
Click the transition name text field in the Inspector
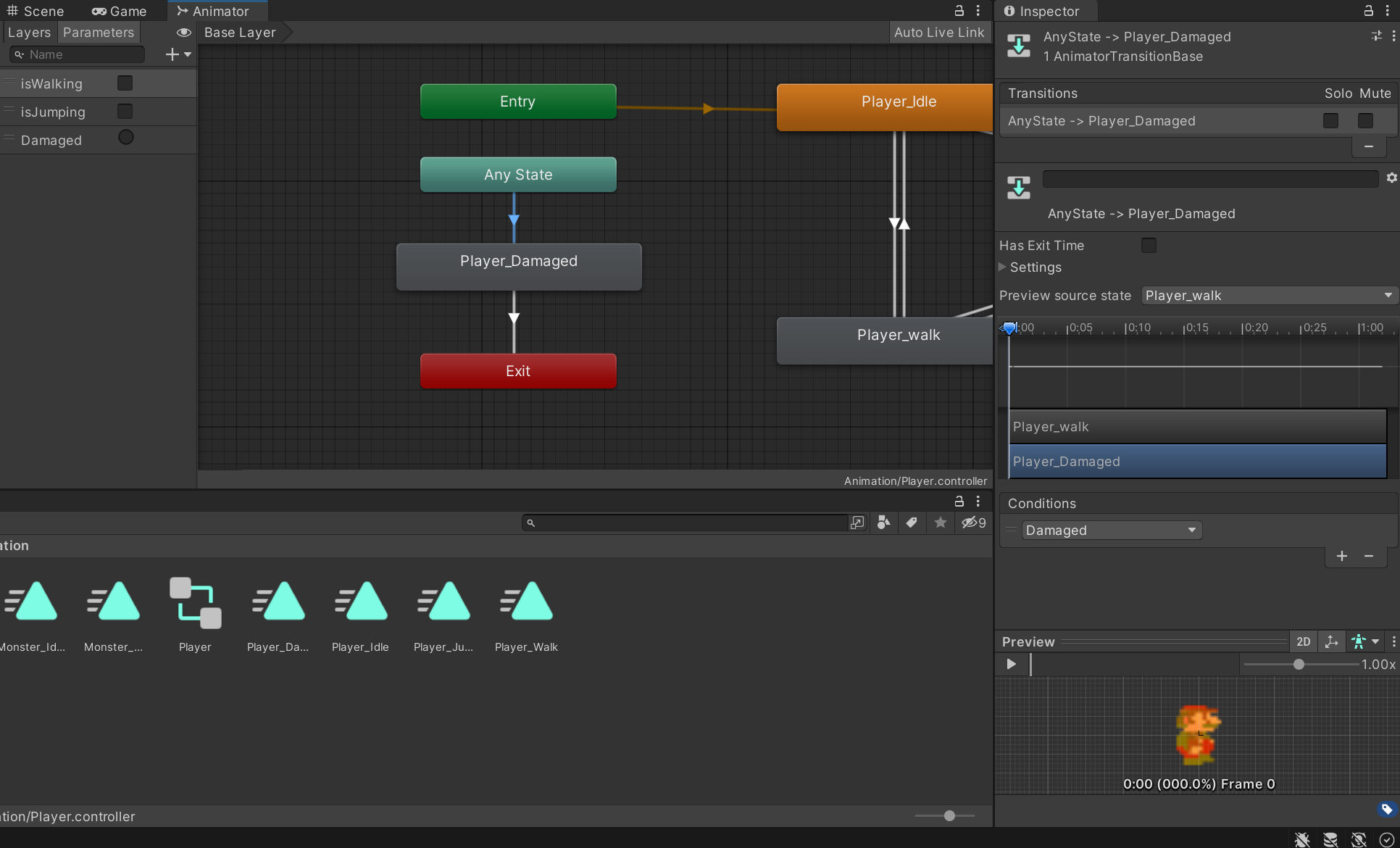click(1210, 179)
